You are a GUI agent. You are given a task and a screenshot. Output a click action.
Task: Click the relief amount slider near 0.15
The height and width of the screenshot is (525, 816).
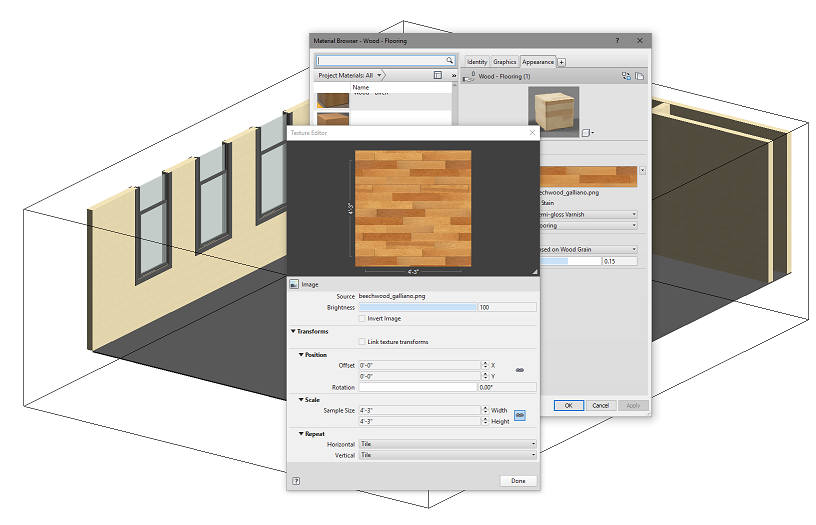[570, 261]
